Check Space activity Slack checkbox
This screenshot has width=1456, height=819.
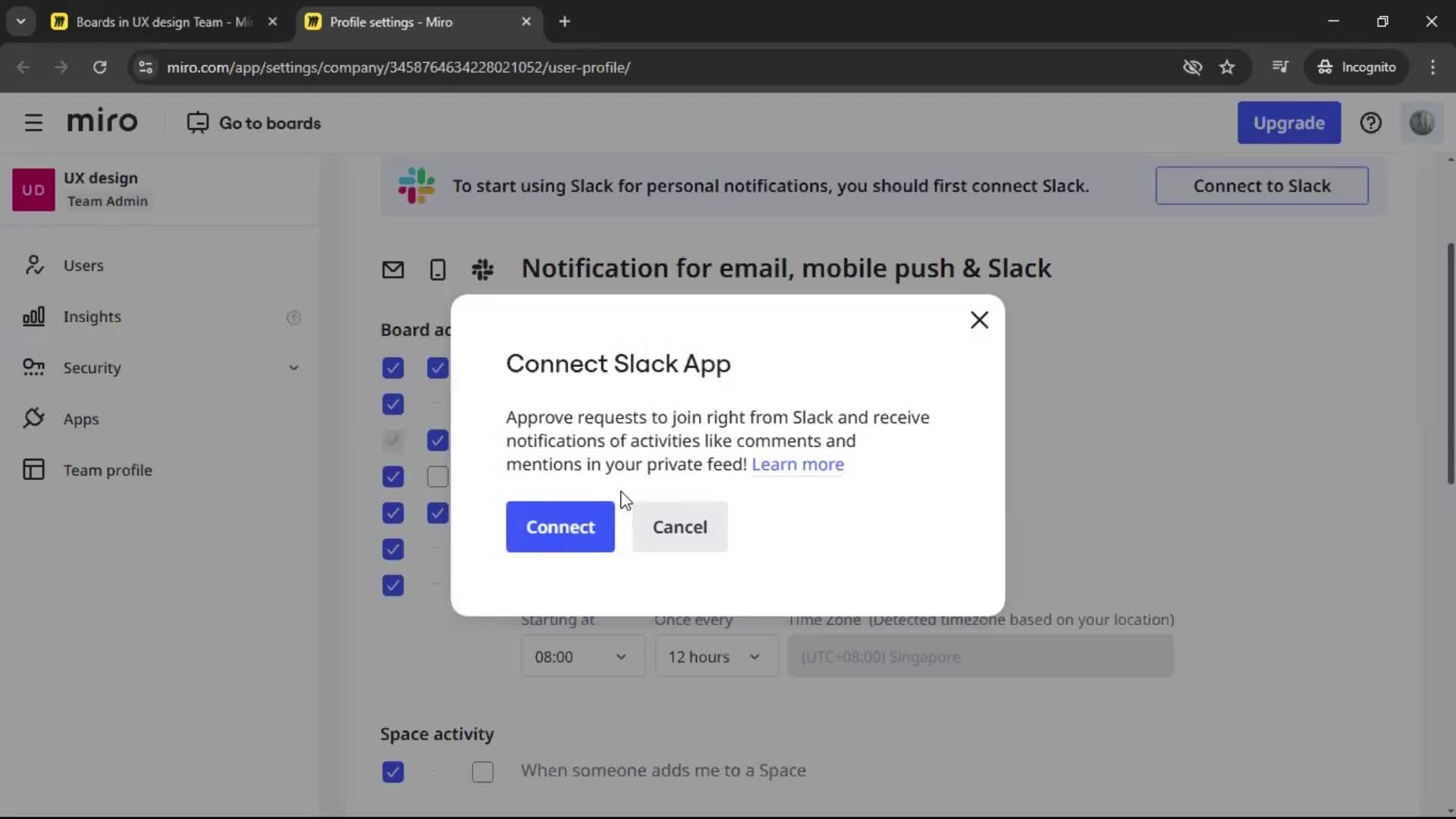click(x=482, y=772)
